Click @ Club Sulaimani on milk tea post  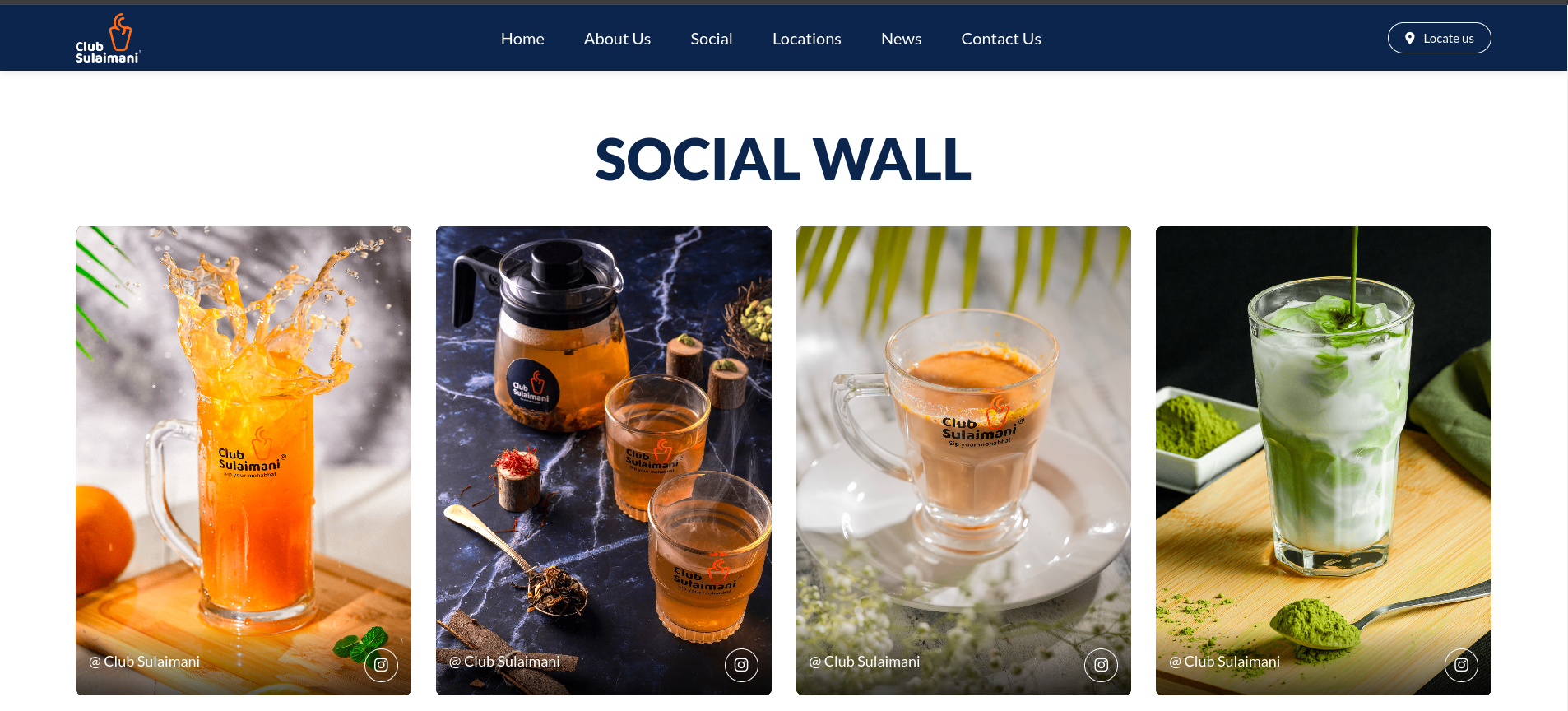tap(865, 662)
